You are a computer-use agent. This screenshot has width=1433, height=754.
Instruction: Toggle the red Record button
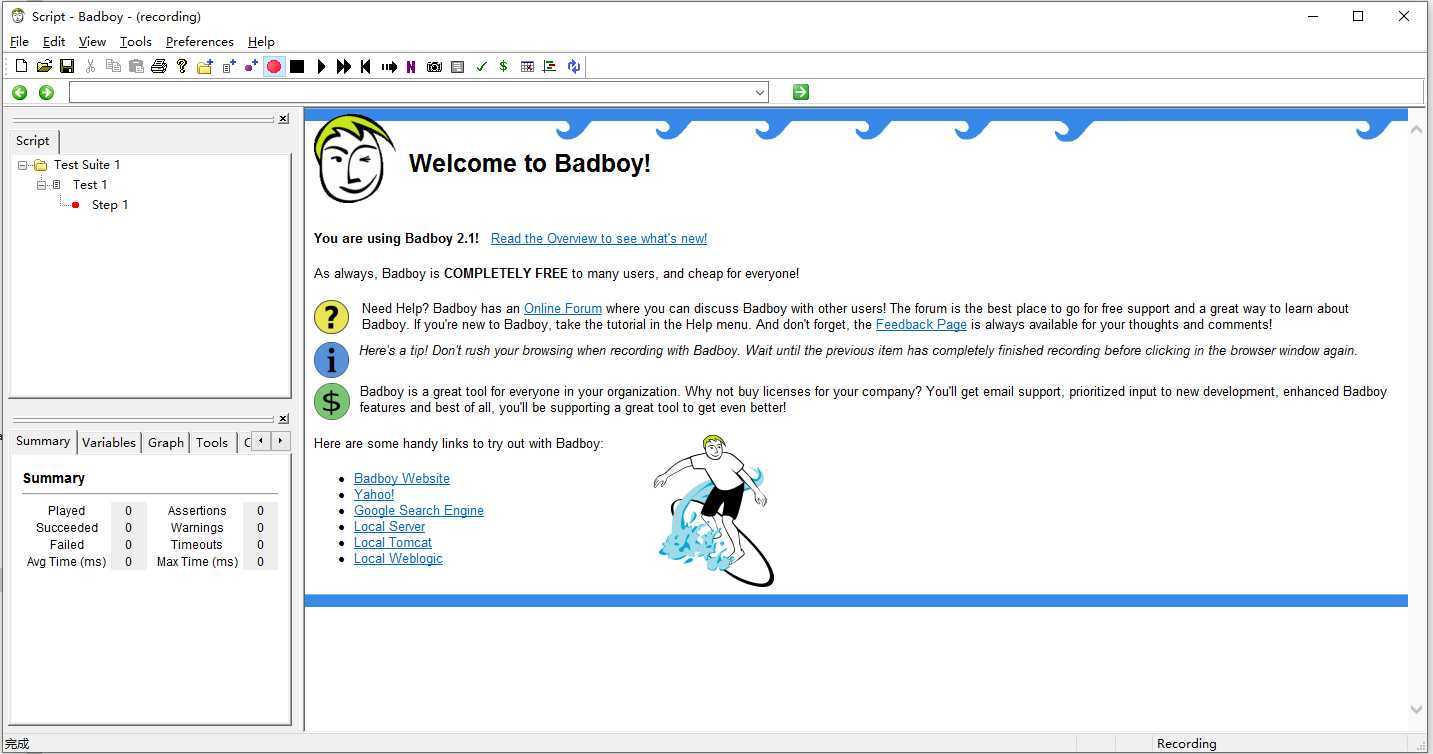coord(274,66)
